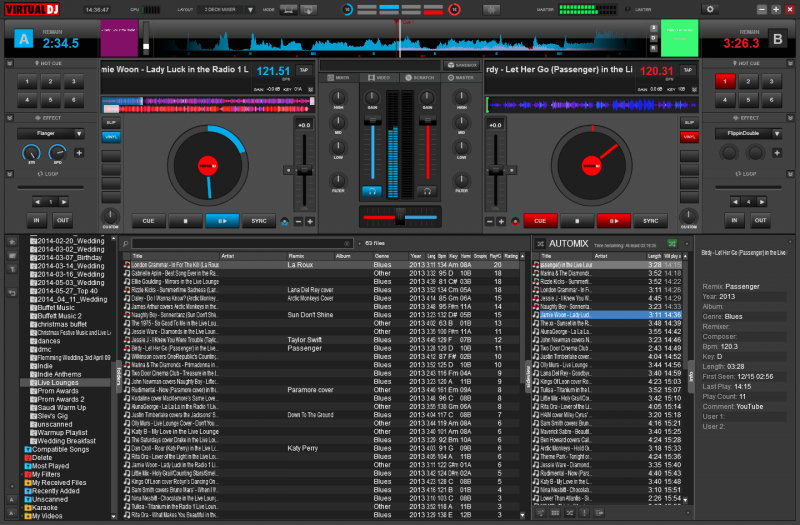Stop playback on deck B
The height and width of the screenshot is (525, 800).
577,221
